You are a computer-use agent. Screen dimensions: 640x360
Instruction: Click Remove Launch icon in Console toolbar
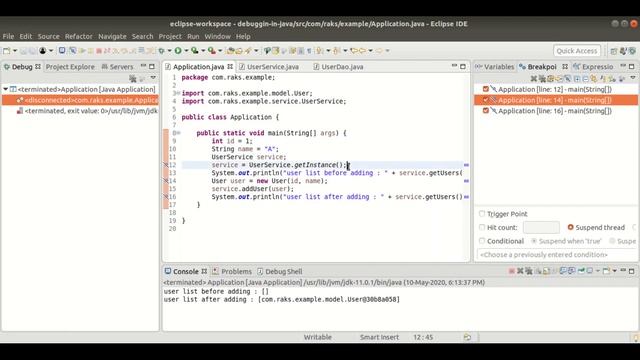520,271
